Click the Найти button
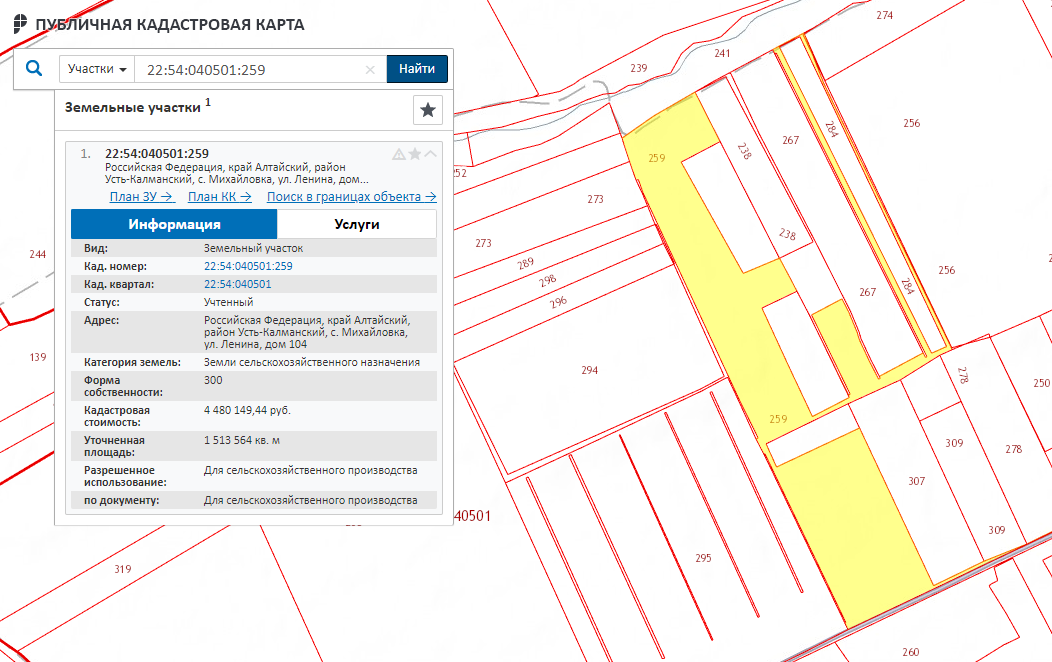This screenshot has width=1052, height=662. [x=417, y=69]
